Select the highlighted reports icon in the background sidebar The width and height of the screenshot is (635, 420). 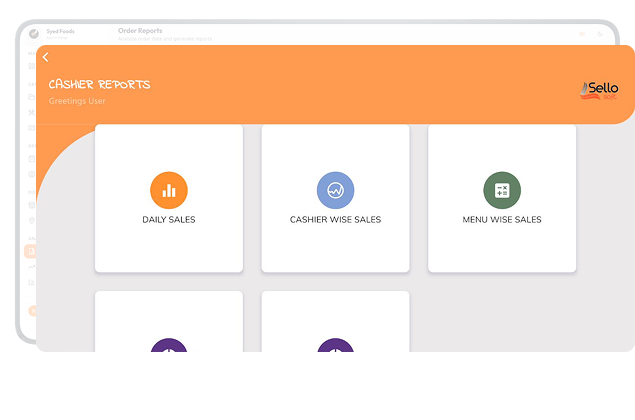click(30, 251)
